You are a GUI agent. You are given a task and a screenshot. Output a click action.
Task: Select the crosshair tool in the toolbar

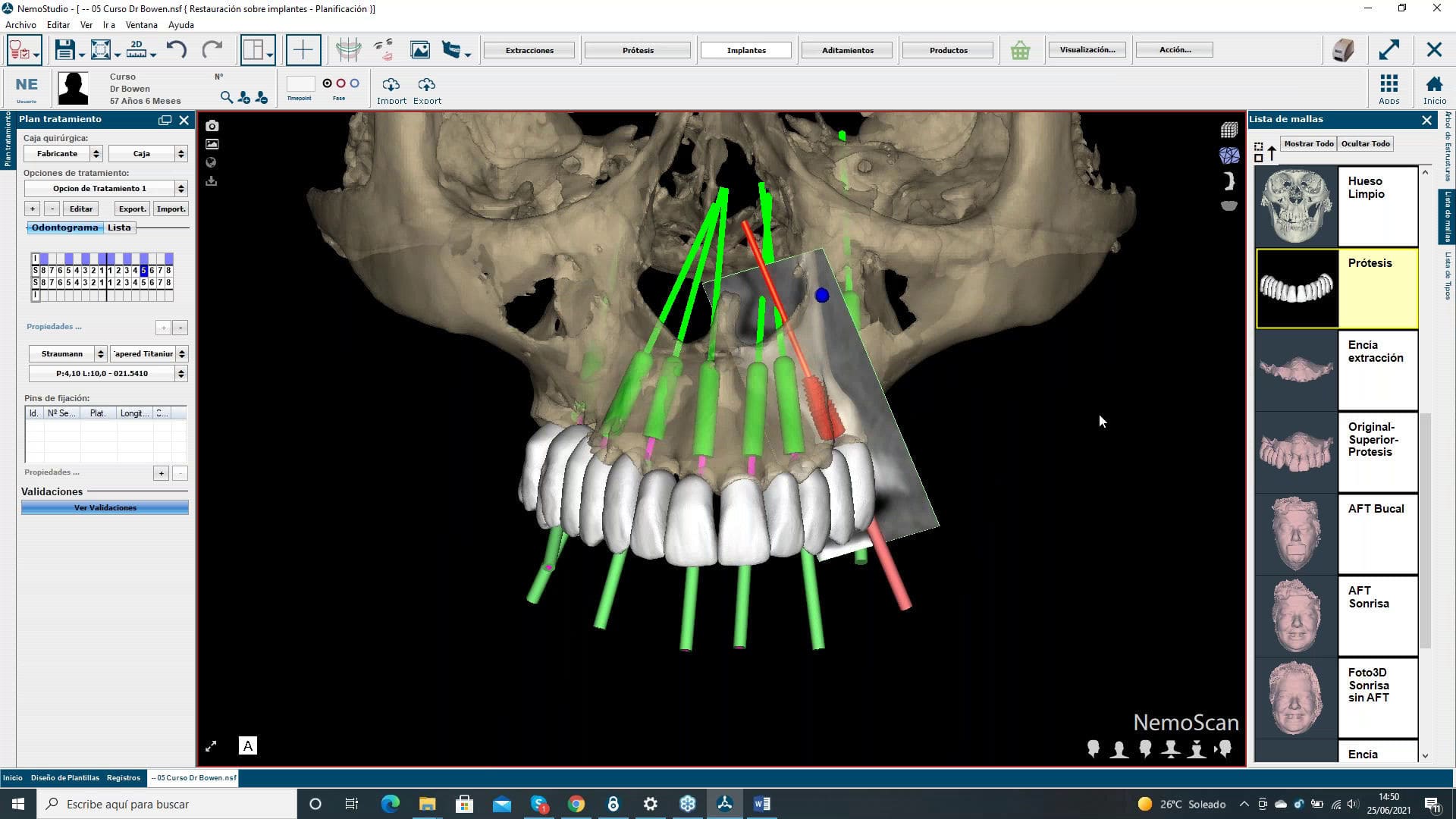point(303,49)
